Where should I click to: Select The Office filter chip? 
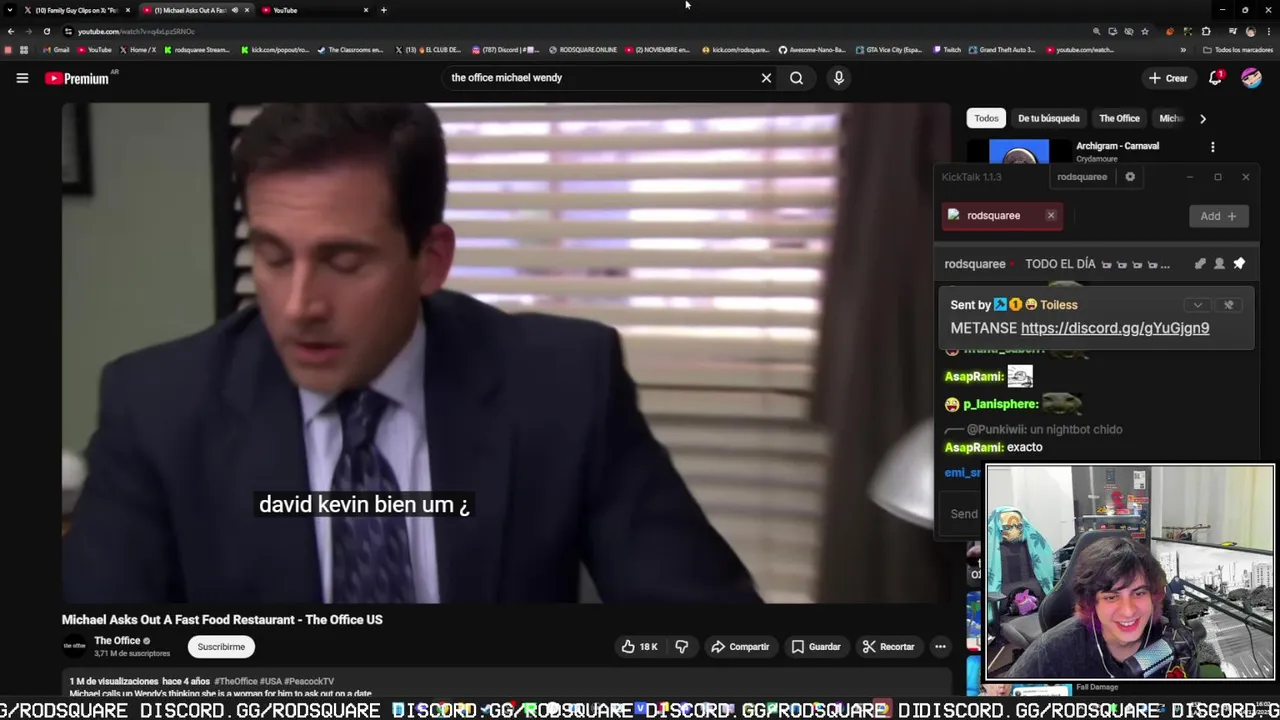[x=1119, y=118]
